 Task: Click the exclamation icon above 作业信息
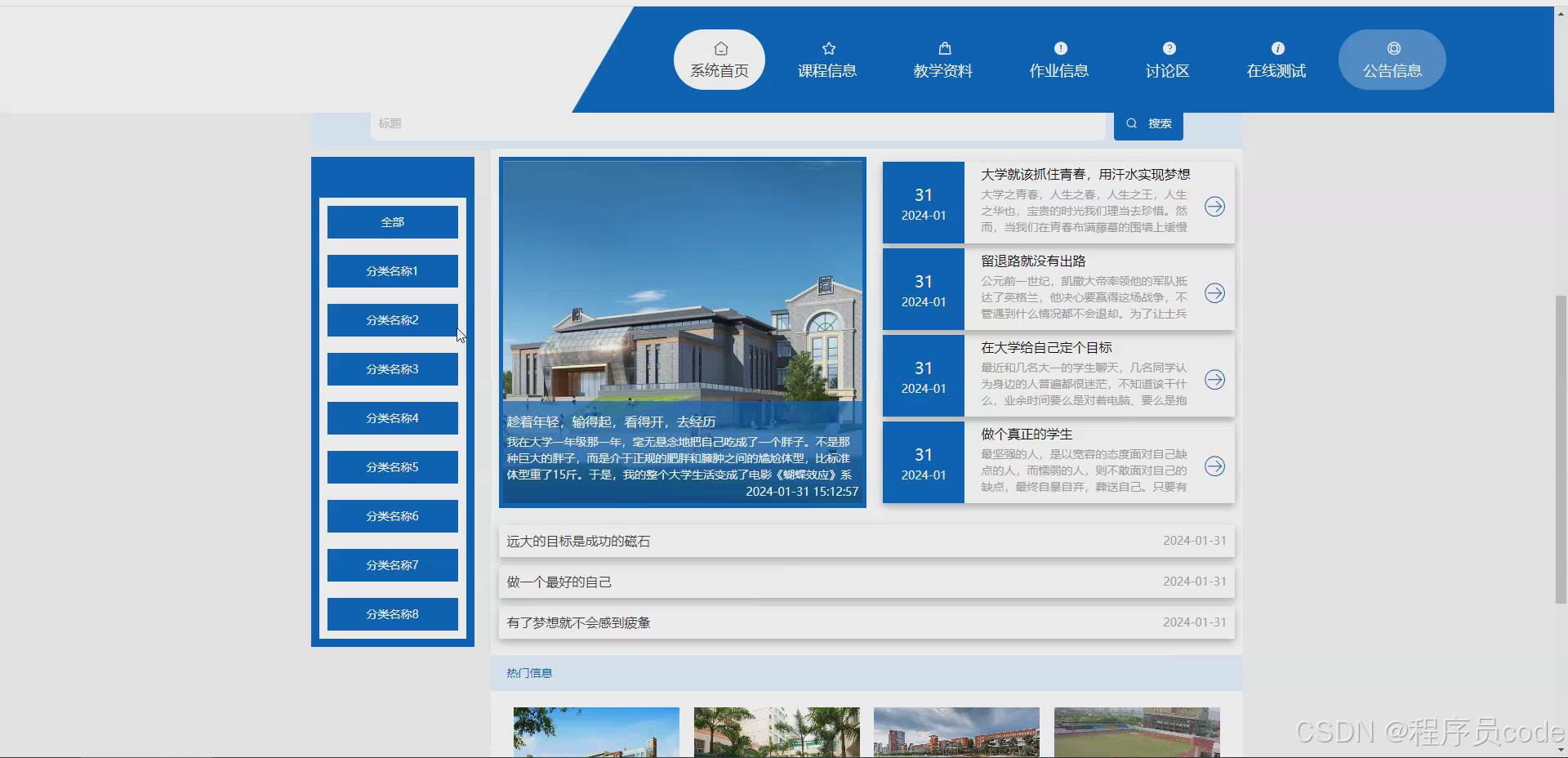1058,48
